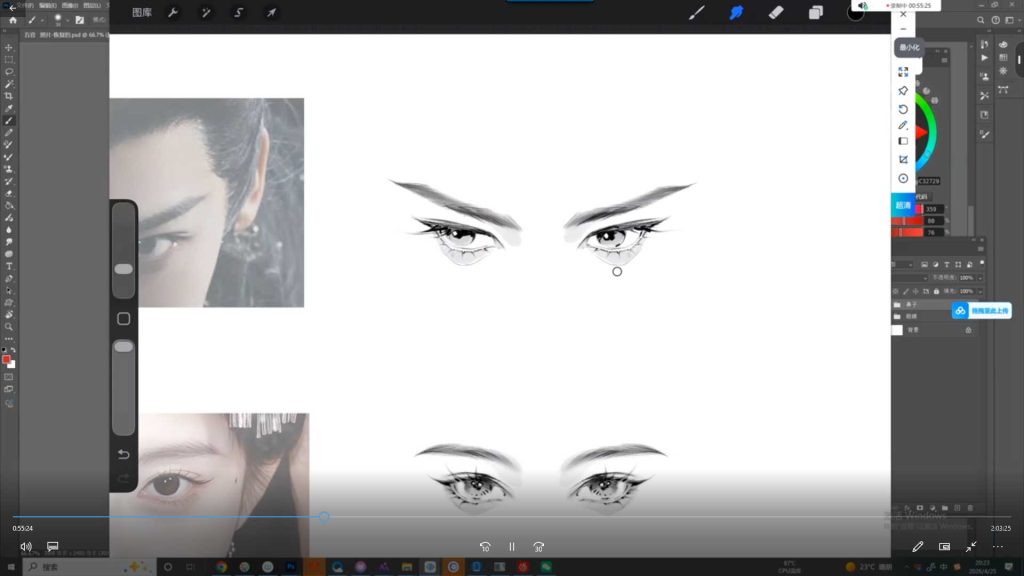Open the magic wand Adjustments menu
The height and width of the screenshot is (576, 1024).
[x=206, y=12]
